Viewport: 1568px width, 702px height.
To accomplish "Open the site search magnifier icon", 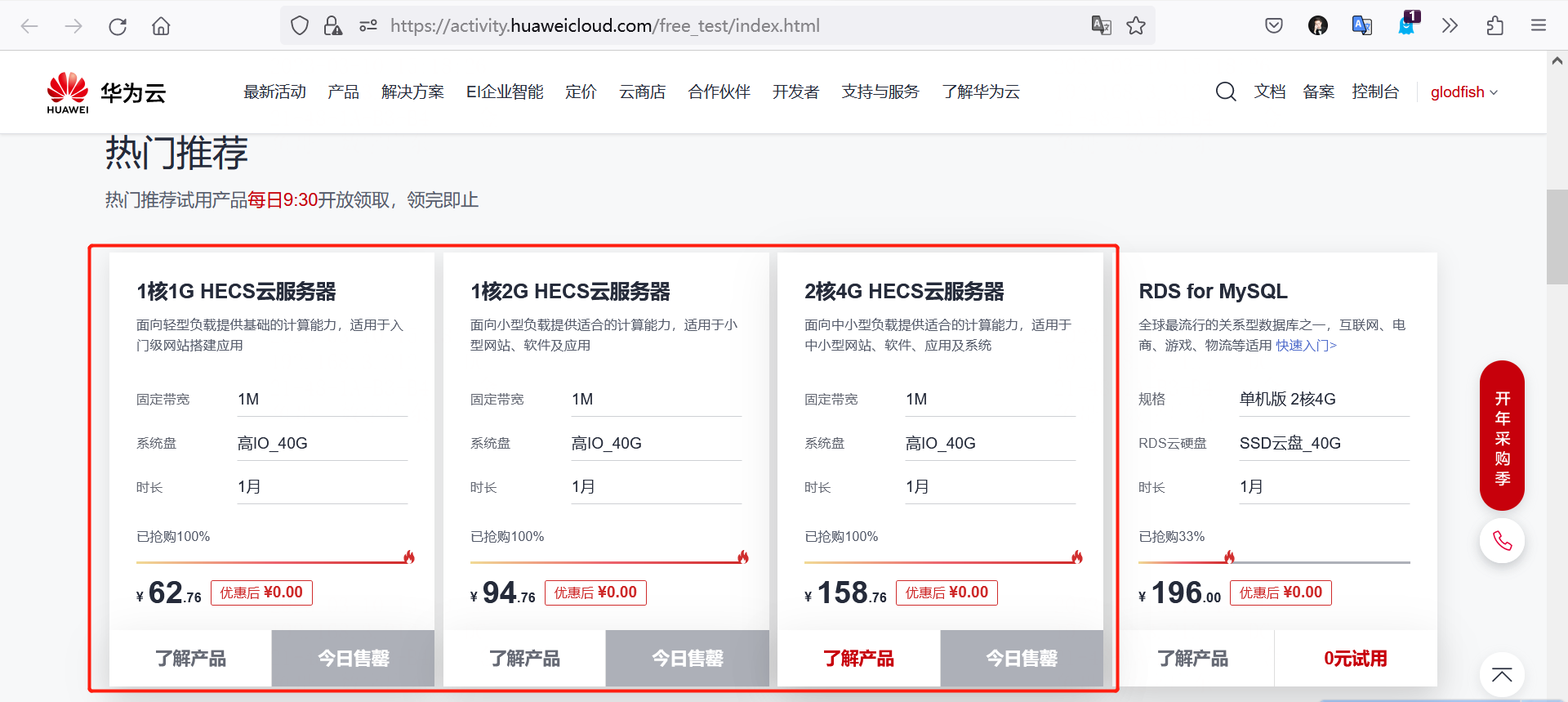I will pyautogui.click(x=1225, y=92).
